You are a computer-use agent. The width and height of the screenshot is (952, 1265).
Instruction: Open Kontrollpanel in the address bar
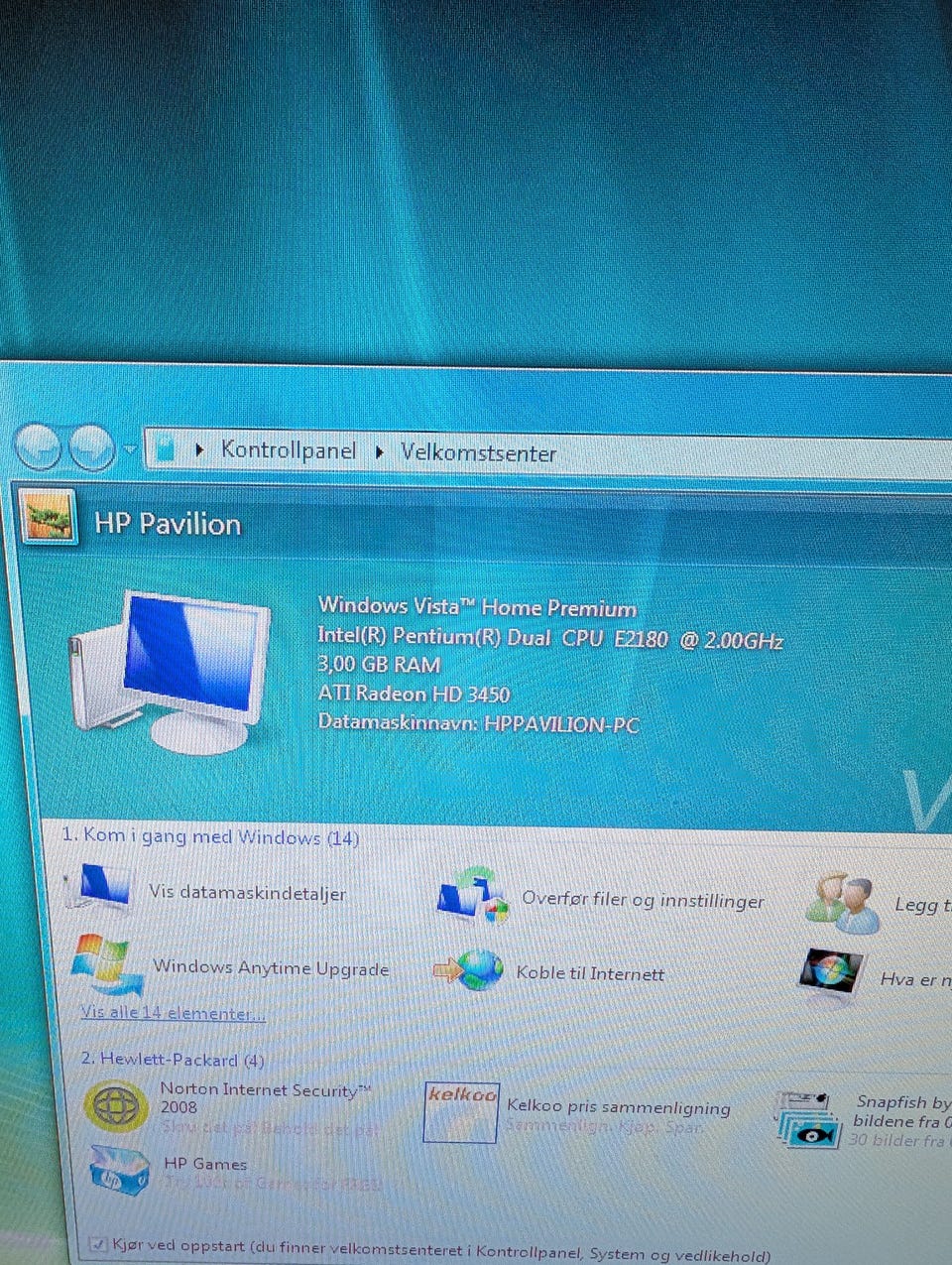pyautogui.click(x=288, y=450)
